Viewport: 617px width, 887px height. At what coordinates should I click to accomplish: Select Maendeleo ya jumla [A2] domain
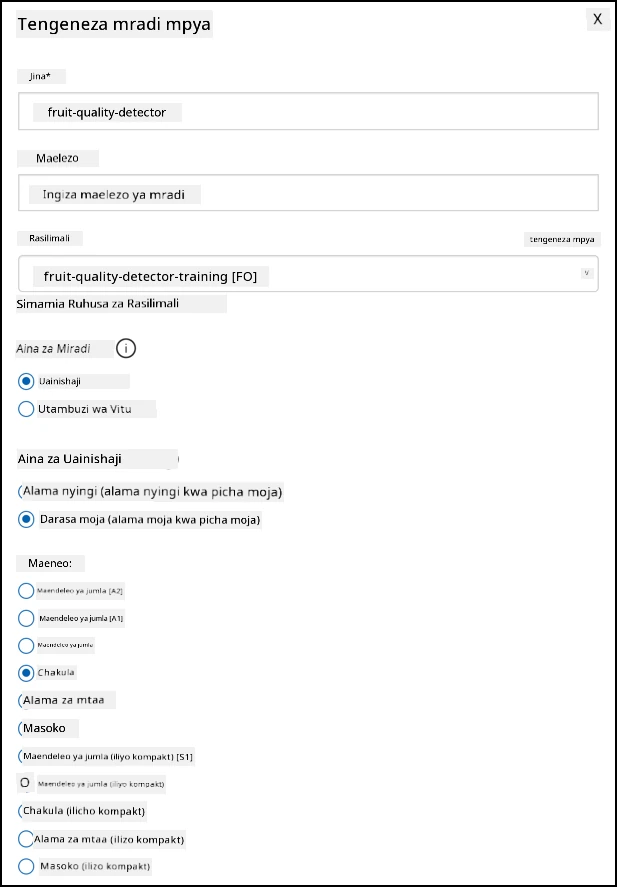click(26, 591)
